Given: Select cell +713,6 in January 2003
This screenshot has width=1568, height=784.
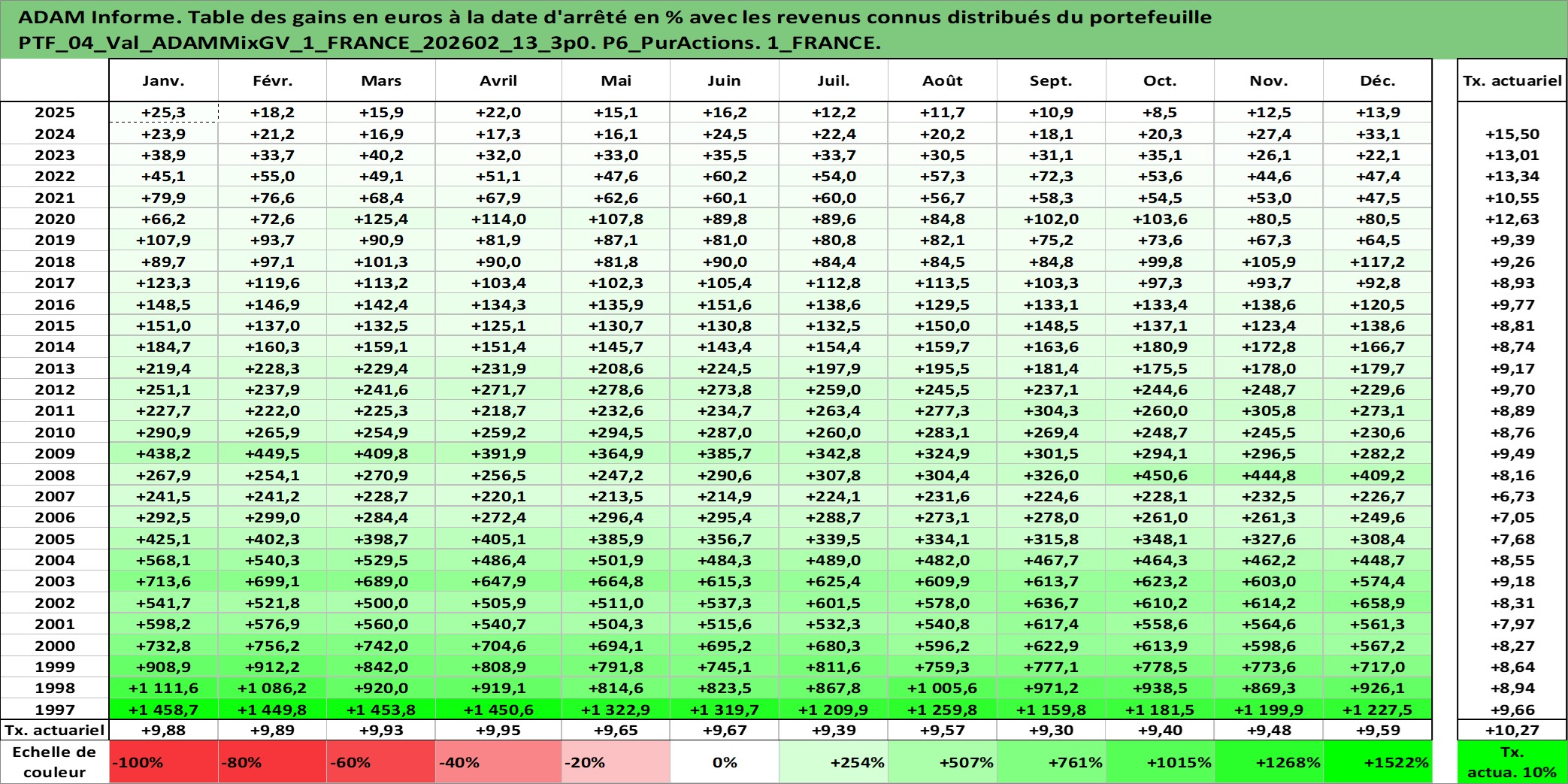Looking at the screenshot, I should pyautogui.click(x=163, y=581).
